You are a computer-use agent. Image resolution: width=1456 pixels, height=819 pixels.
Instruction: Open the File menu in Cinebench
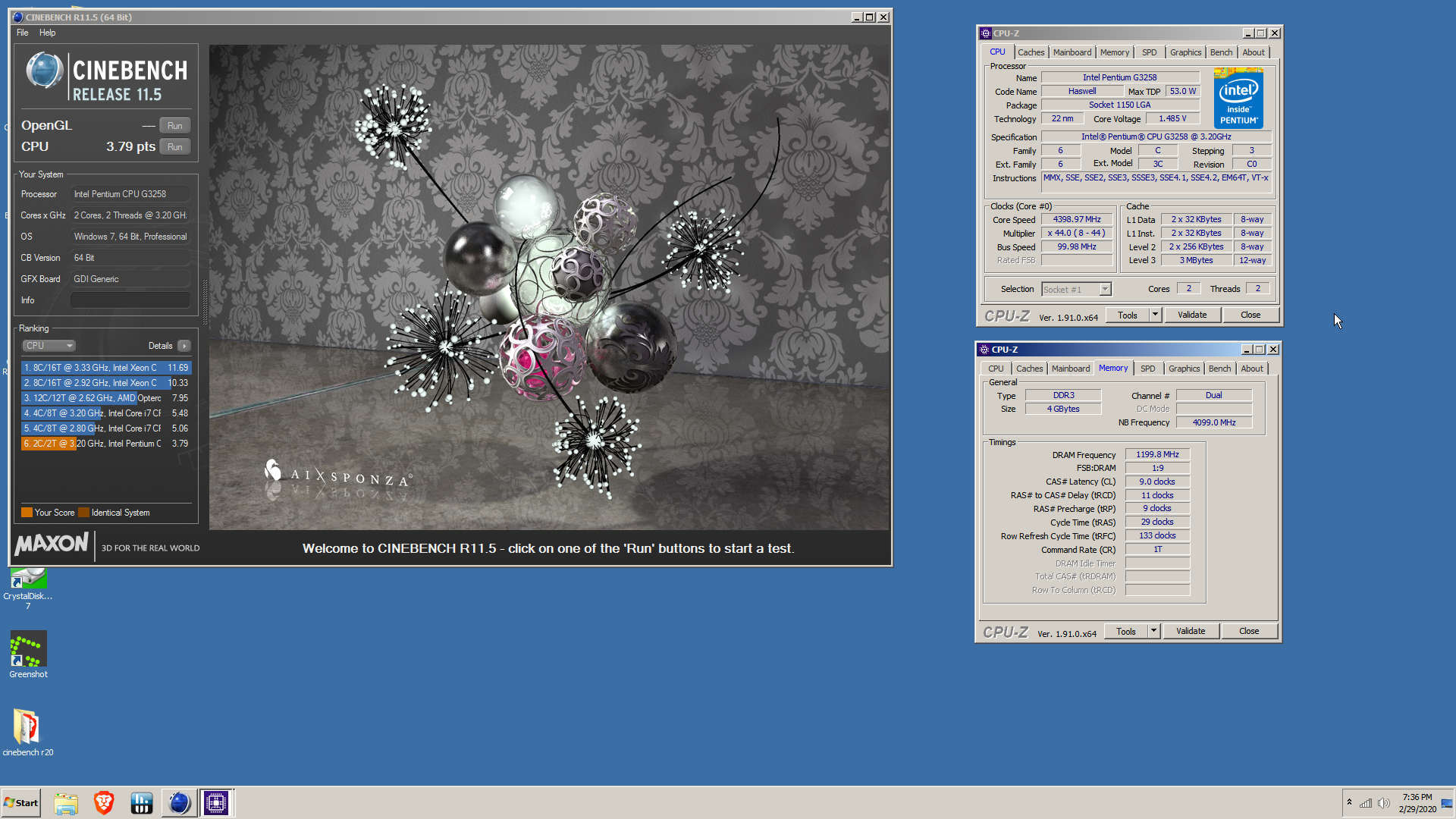pos(23,33)
